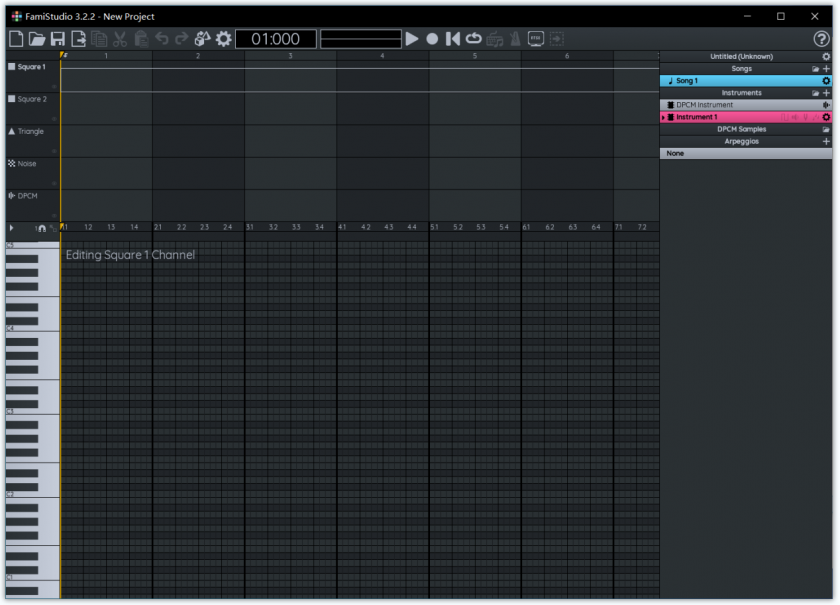Toggle Triangle channel mute icon
Screen dimensions: 840x605
11,131
